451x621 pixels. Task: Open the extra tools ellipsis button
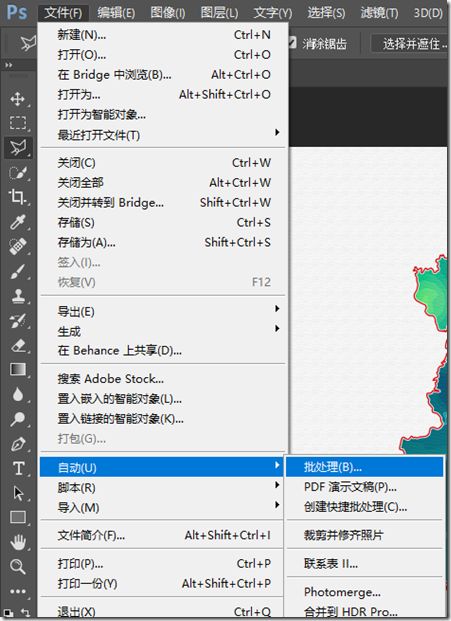pyautogui.click(x=17, y=591)
